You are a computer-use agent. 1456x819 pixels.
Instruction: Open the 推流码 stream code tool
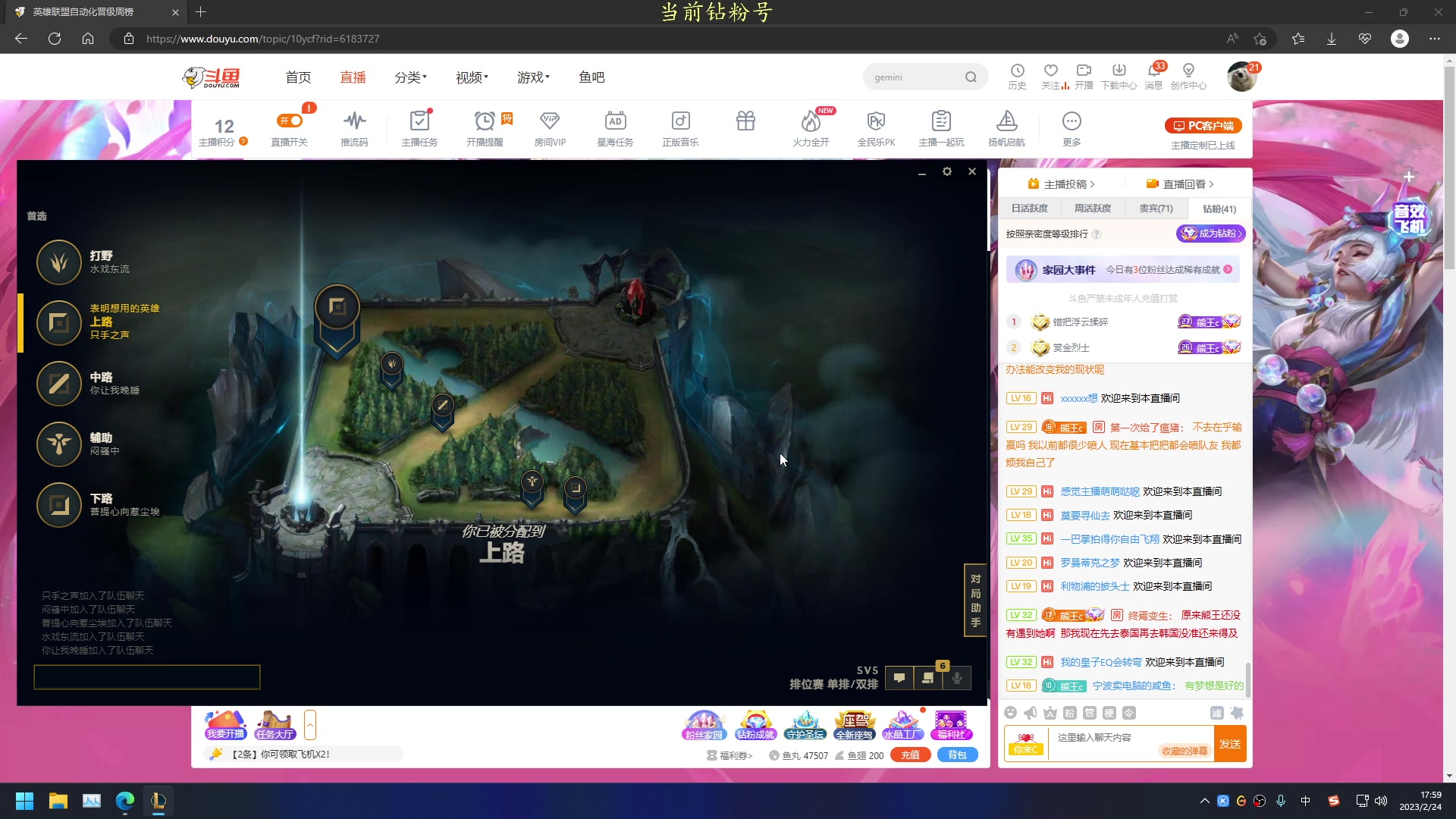tap(354, 127)
